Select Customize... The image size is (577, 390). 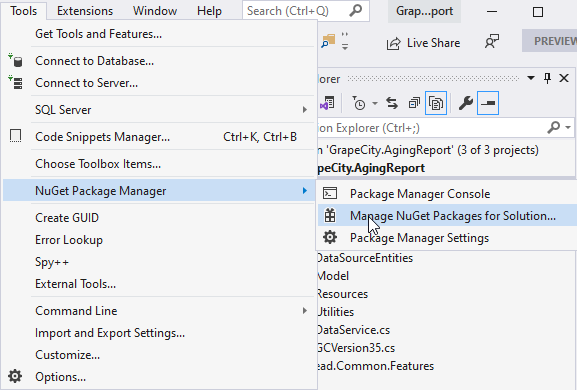(159, 355)
